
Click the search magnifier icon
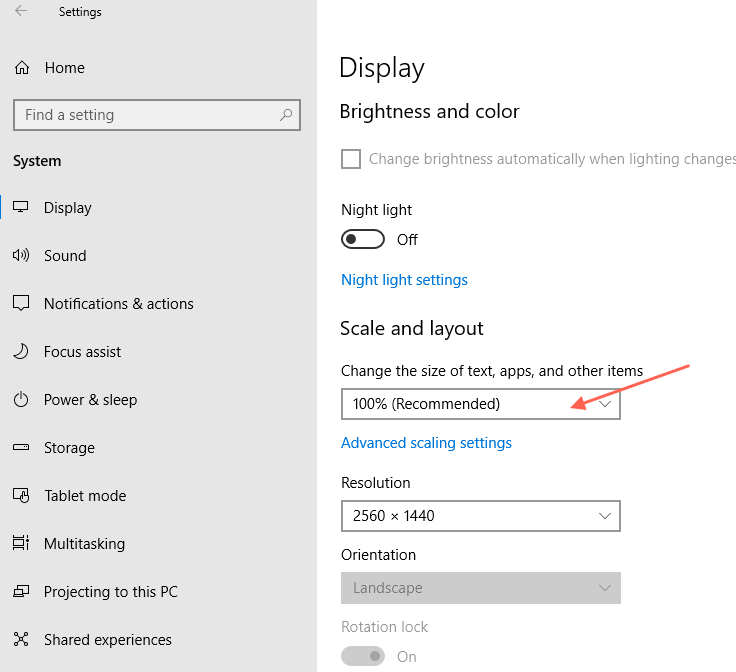pyautogui.click(x=287, y=115)
